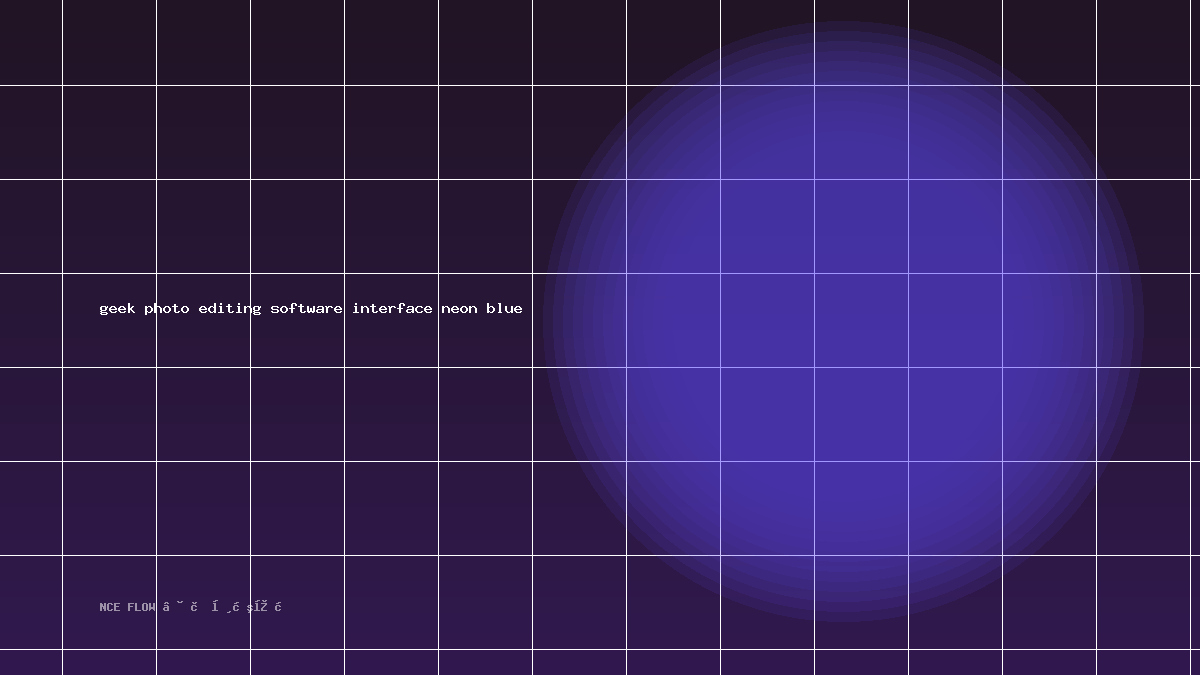Click the "NCE" footer text

point(110,607)
